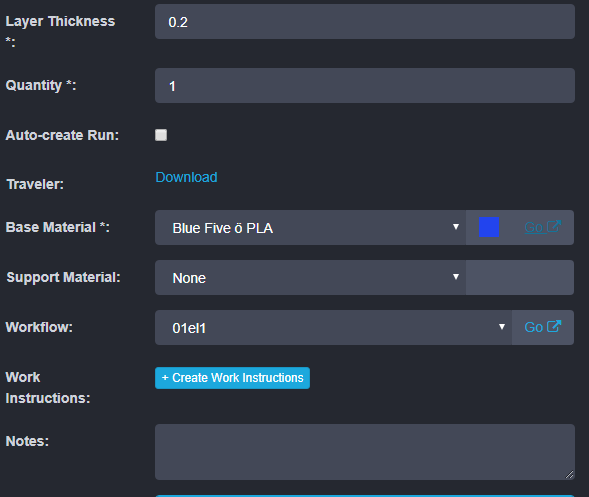589x497 pixels.
Task: Click external-link icon next to Workflow Go
Action: (x=554, y=326)
